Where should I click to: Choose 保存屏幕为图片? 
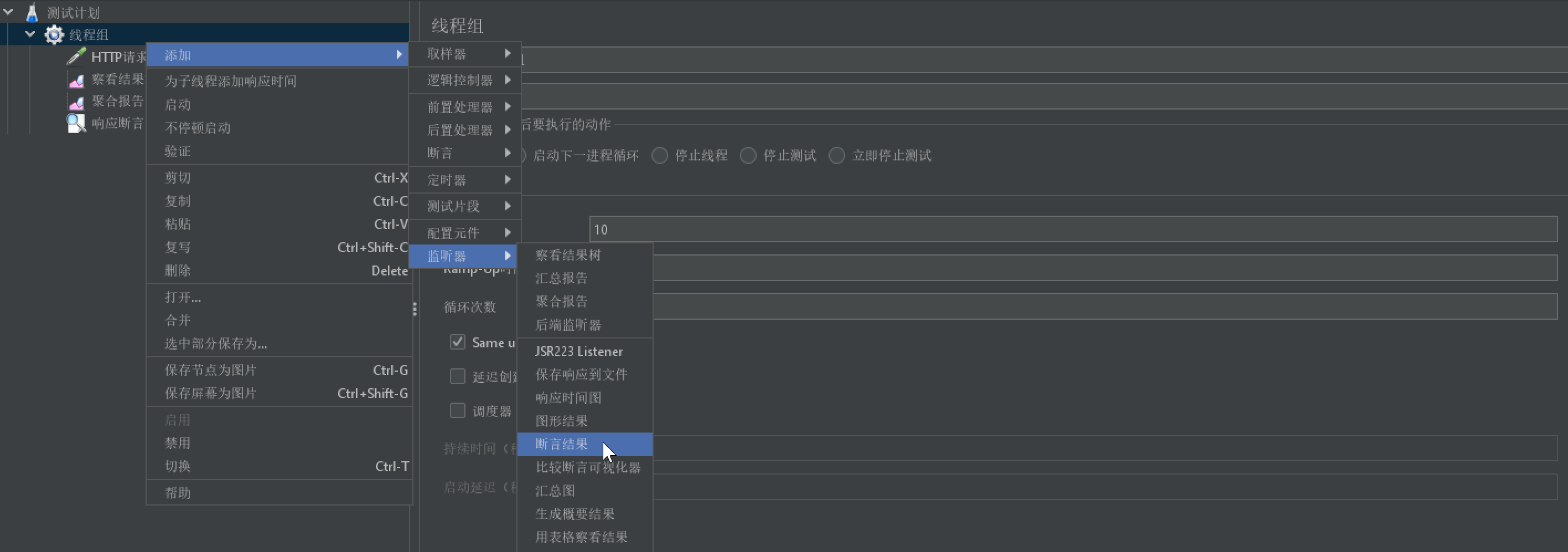(x=279, y=393)
